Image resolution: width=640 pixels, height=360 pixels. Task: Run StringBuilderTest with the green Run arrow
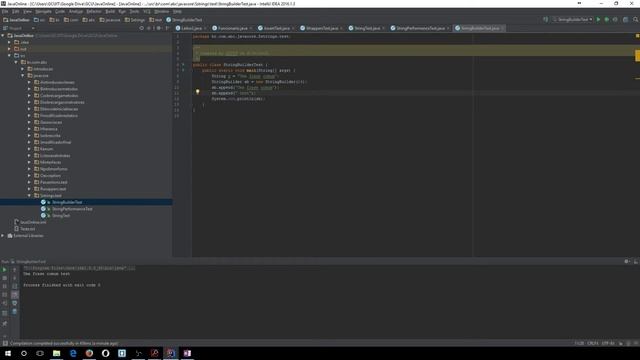[x=598, y=20]
